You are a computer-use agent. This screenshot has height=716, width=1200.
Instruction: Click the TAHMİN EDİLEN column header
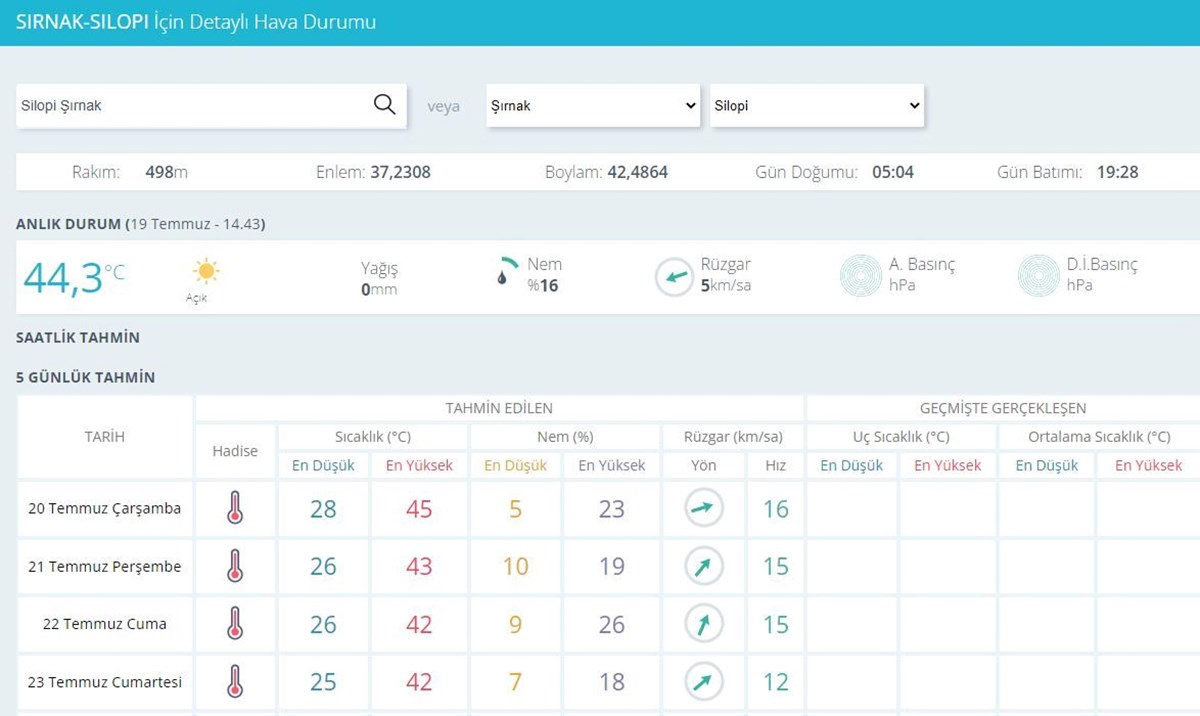(x=499, y=408)
